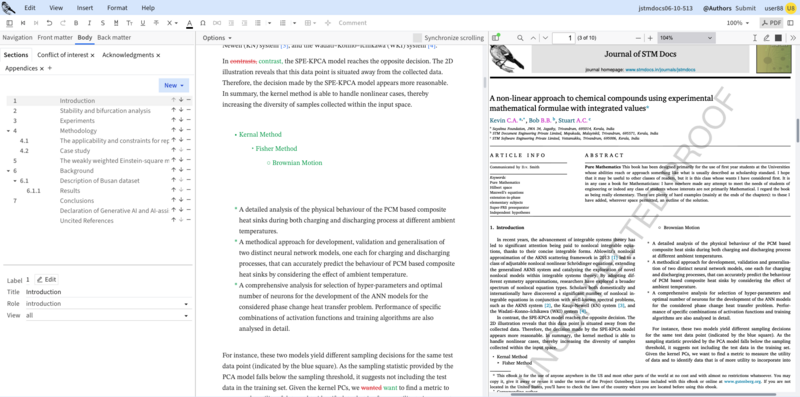Click the Edit label button

click(46, 280)
